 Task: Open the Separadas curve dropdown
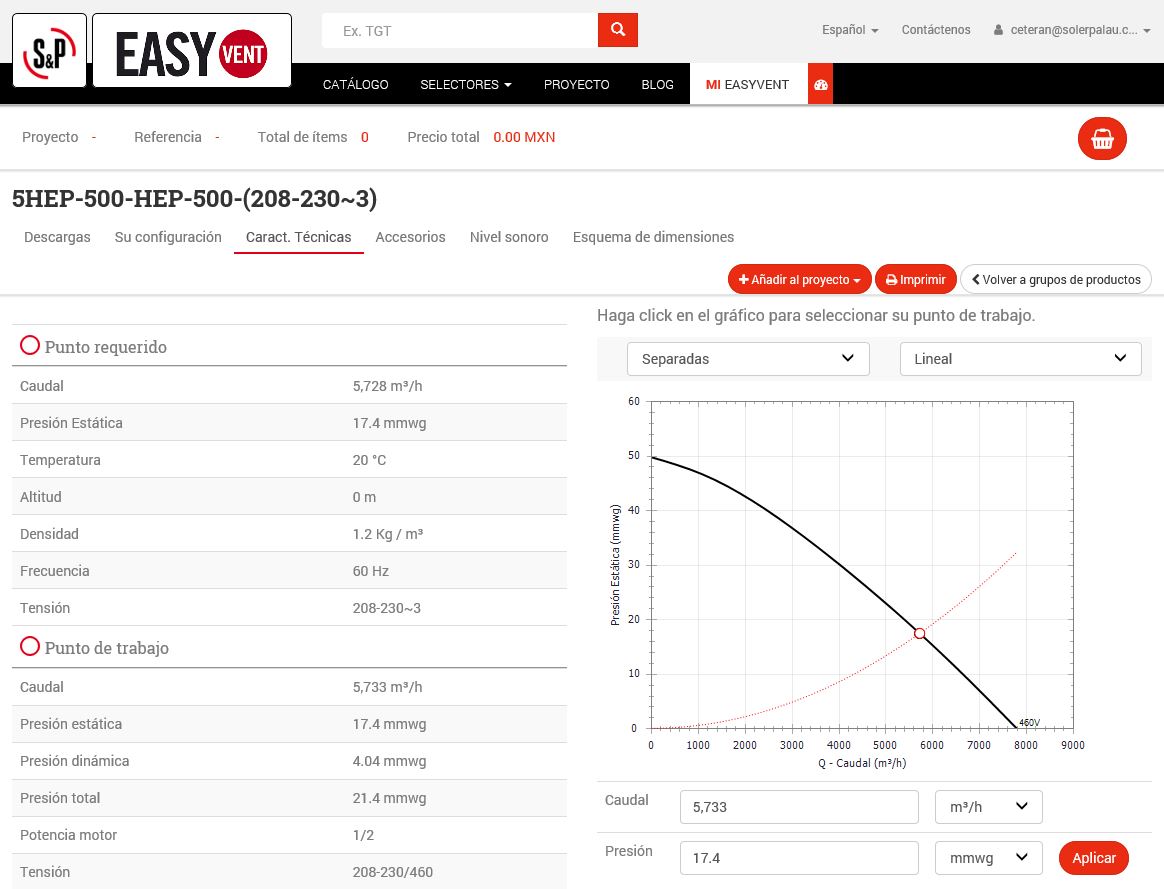point(748,359)
